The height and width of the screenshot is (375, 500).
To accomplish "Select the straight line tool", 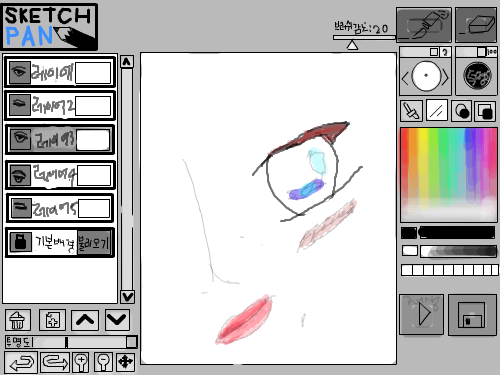I will [437, 111].
